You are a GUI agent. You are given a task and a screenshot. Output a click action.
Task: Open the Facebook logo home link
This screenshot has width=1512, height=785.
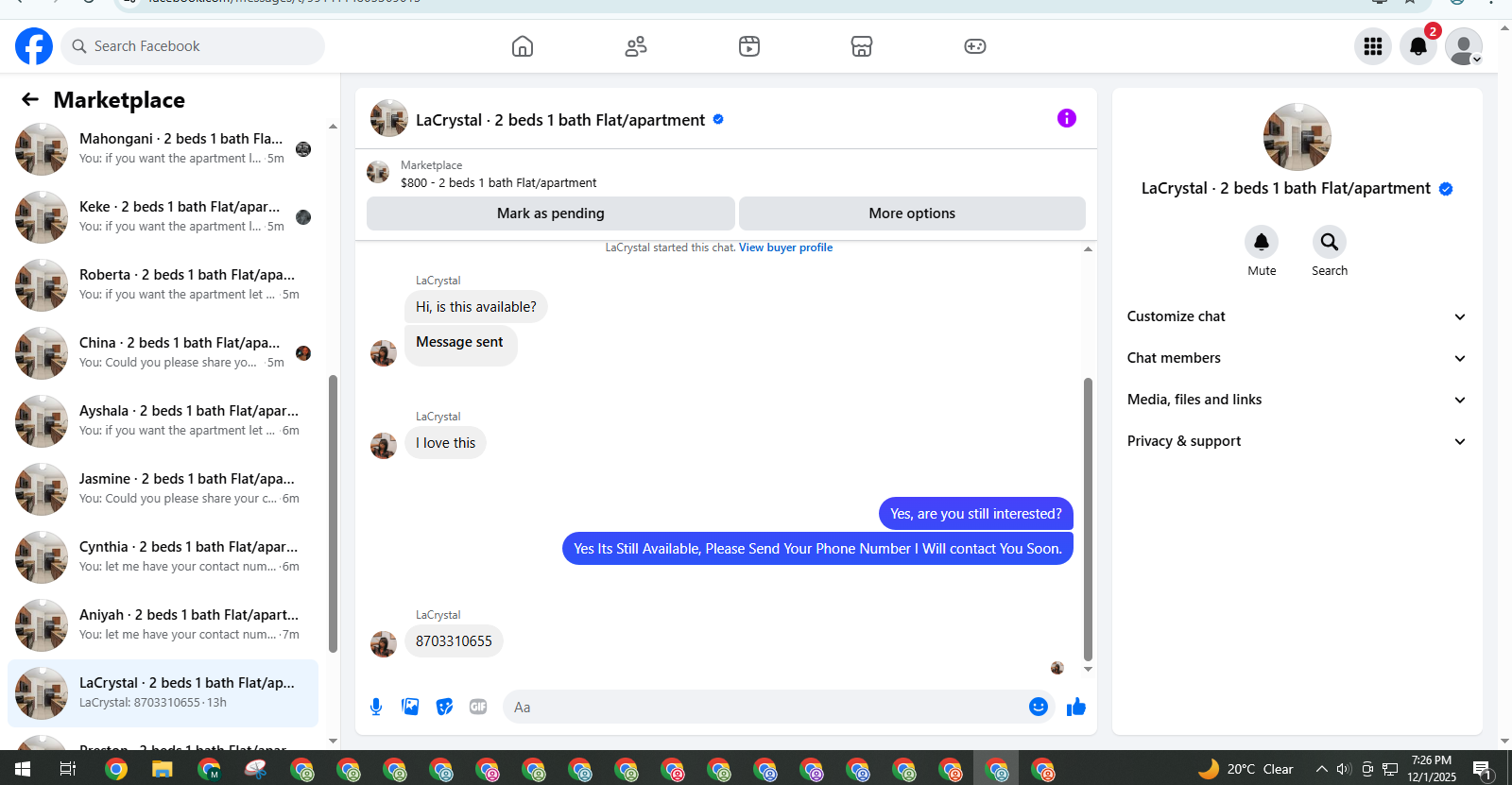(x=34, y=46)
